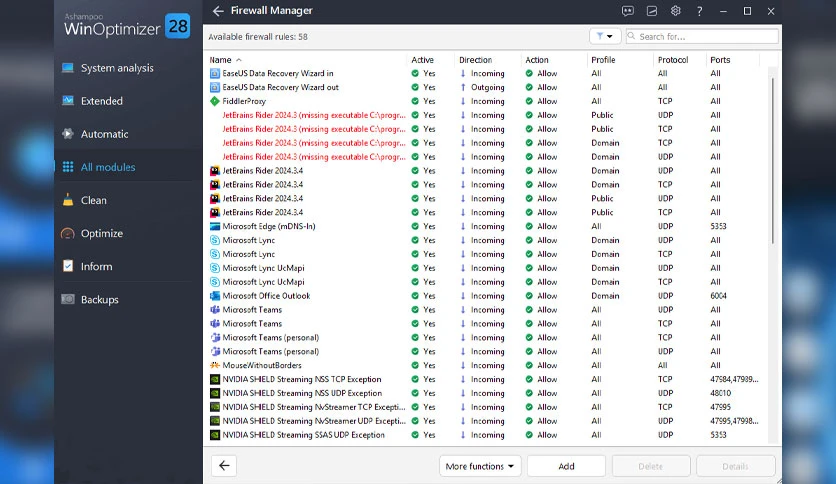
Task: Sort by the Name column header
Action: [x=220, y=60]
